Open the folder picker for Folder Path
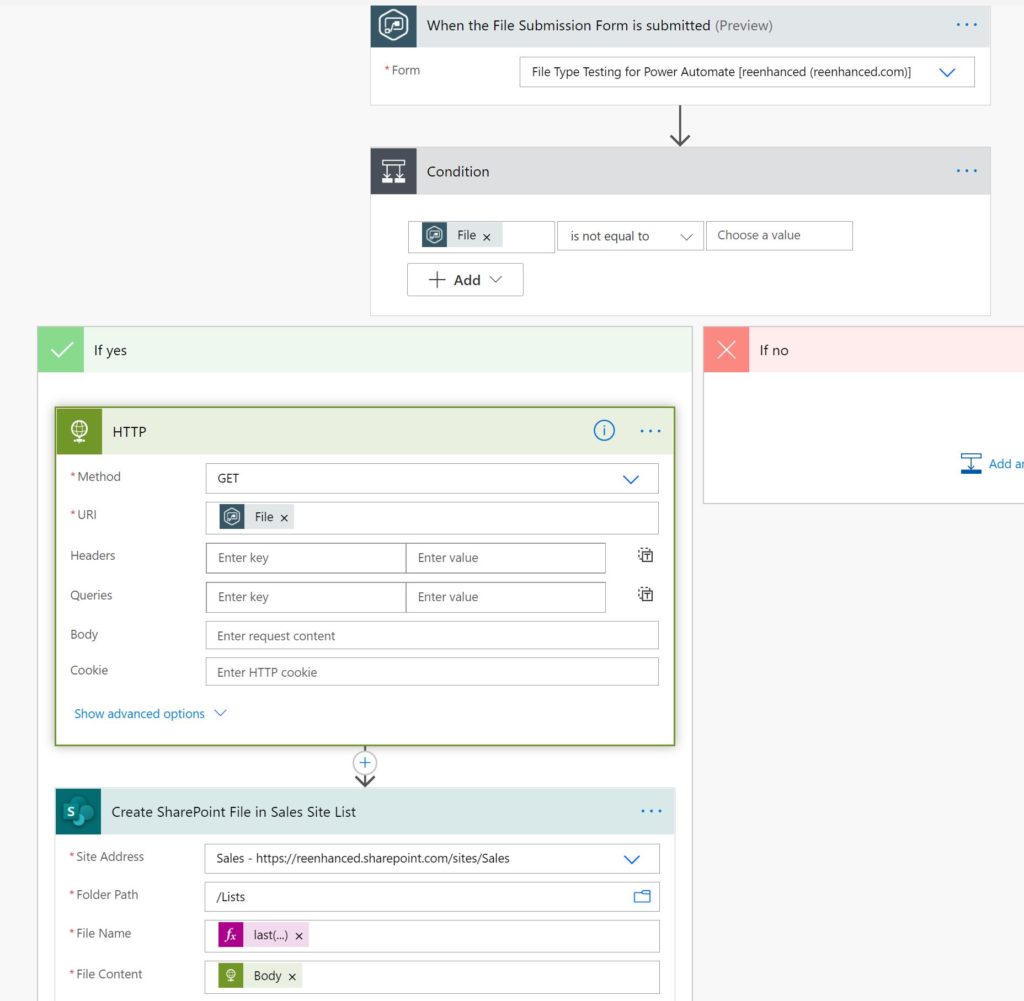1024x1001 pixels. 642,897
